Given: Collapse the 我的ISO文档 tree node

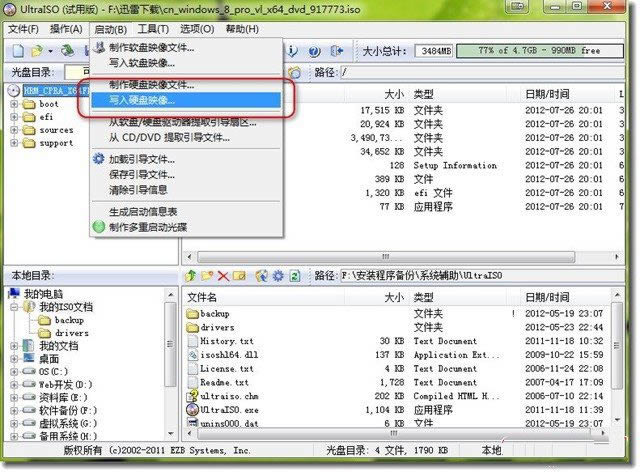Looking at the screenshot, I should 14,307.
